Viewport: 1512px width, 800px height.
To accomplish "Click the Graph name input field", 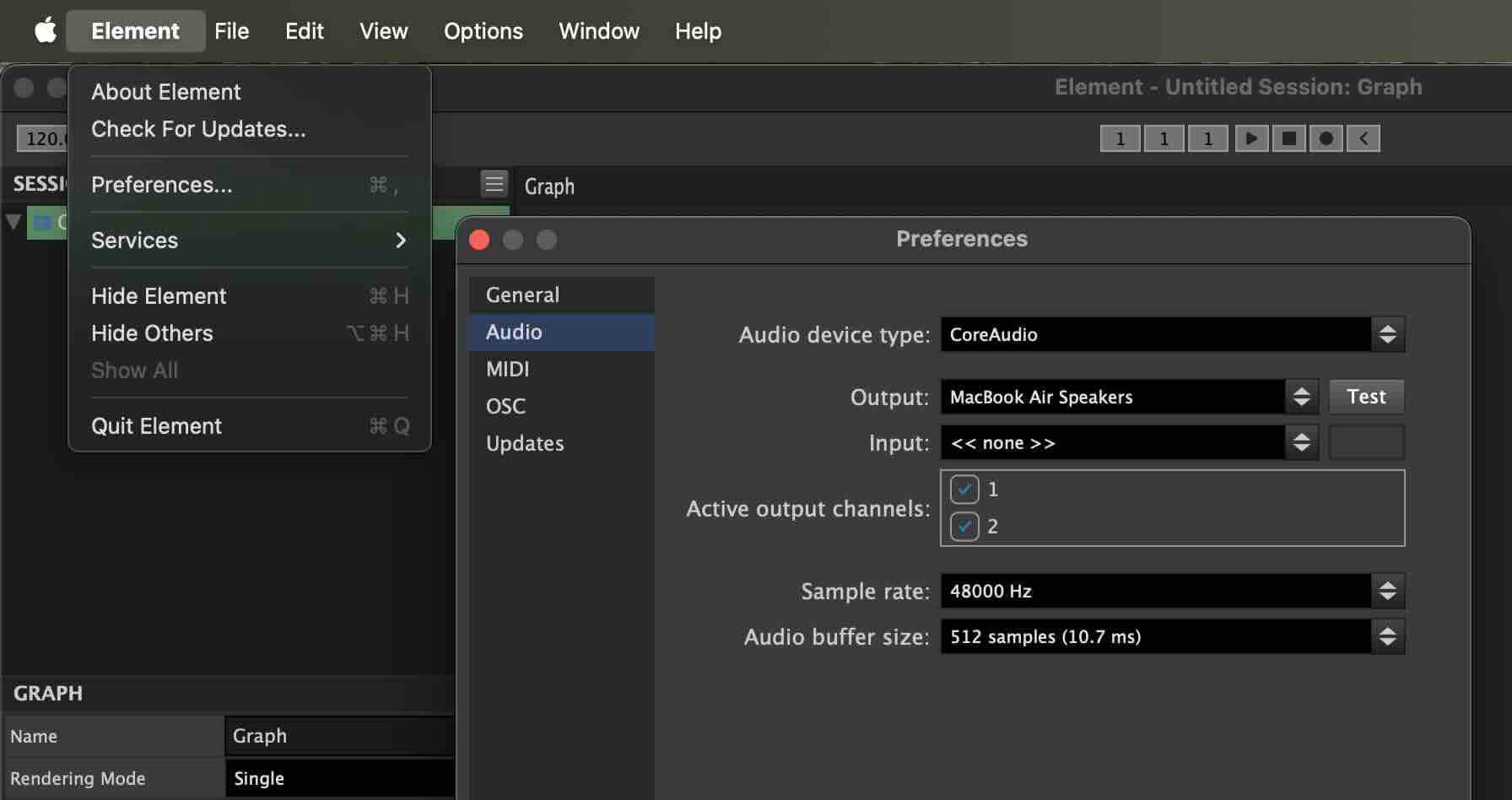I will point(339,736).
